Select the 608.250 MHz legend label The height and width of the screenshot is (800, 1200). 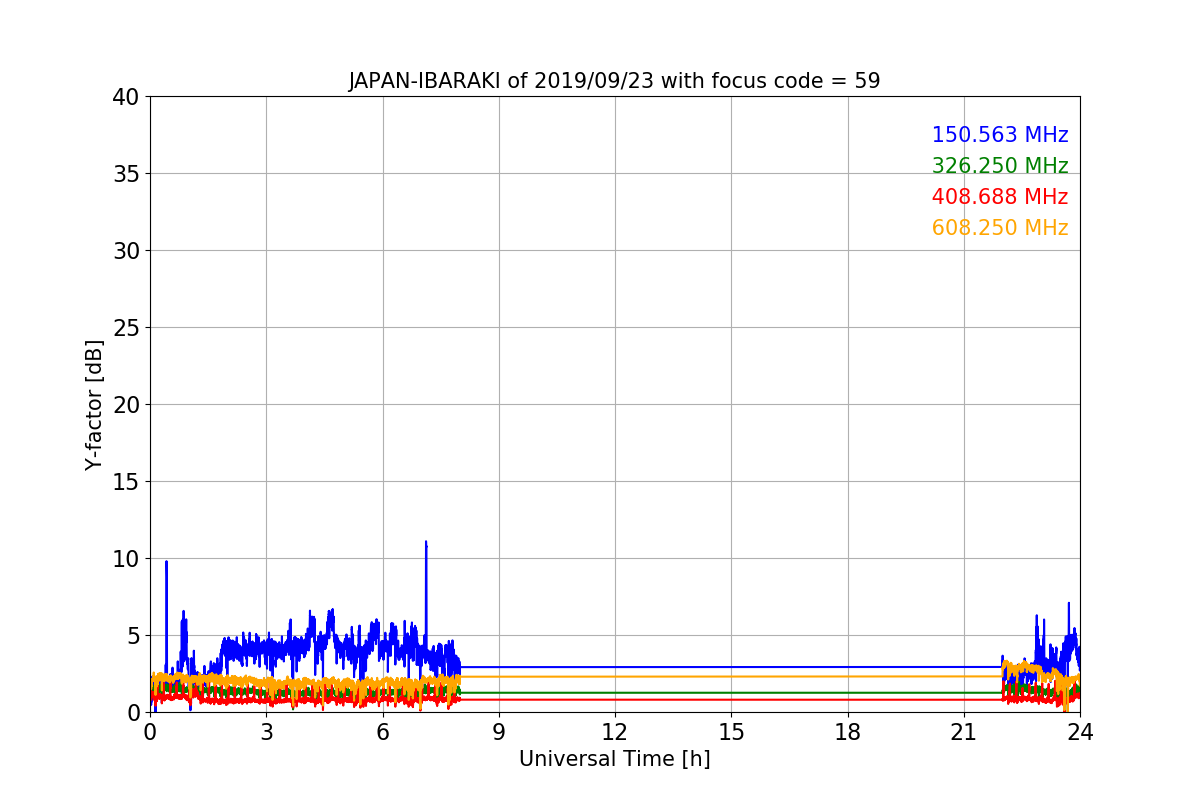1000,228
